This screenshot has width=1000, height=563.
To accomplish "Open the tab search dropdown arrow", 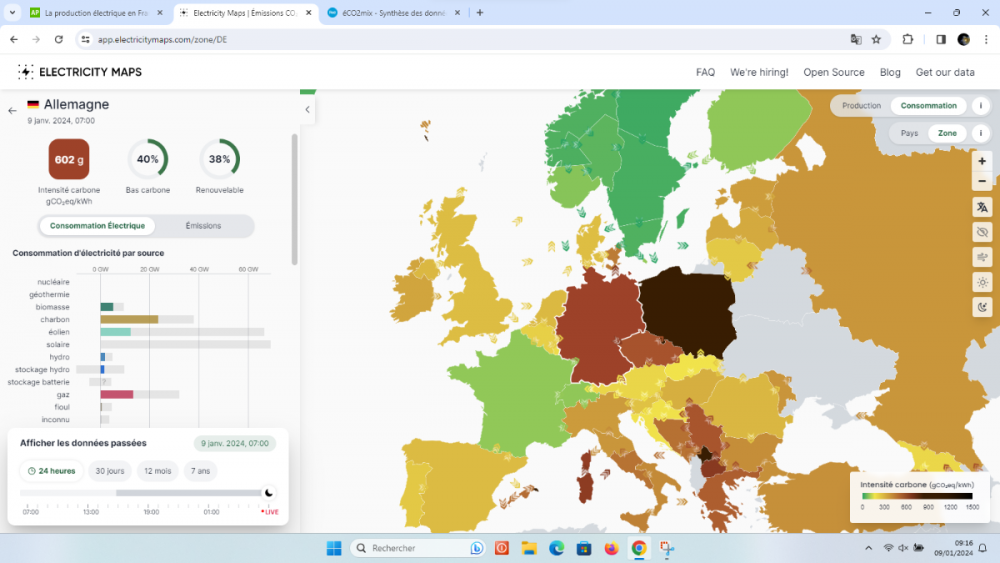I will [x=12, y=13].
